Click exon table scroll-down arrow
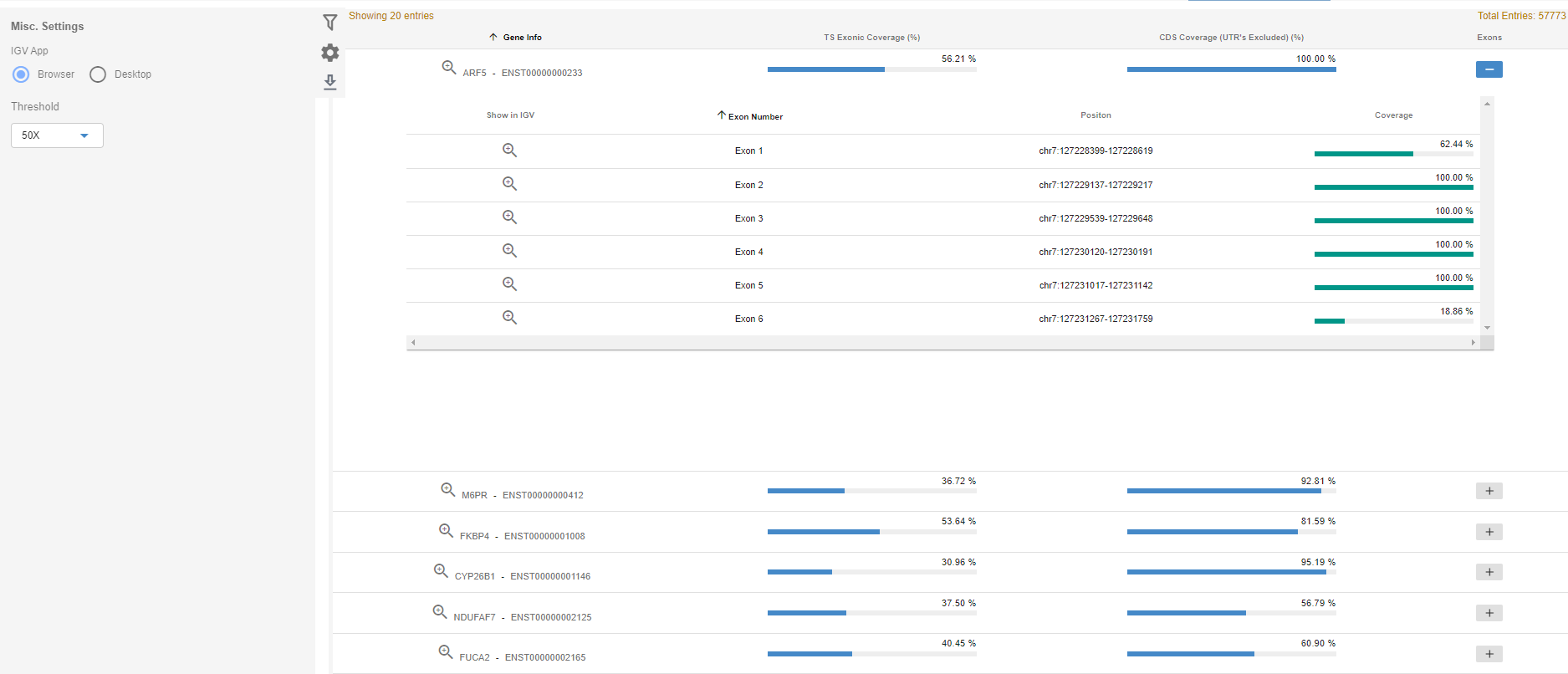The image size is (1568, 674). pyautogui.click(x=1487, y=328)
